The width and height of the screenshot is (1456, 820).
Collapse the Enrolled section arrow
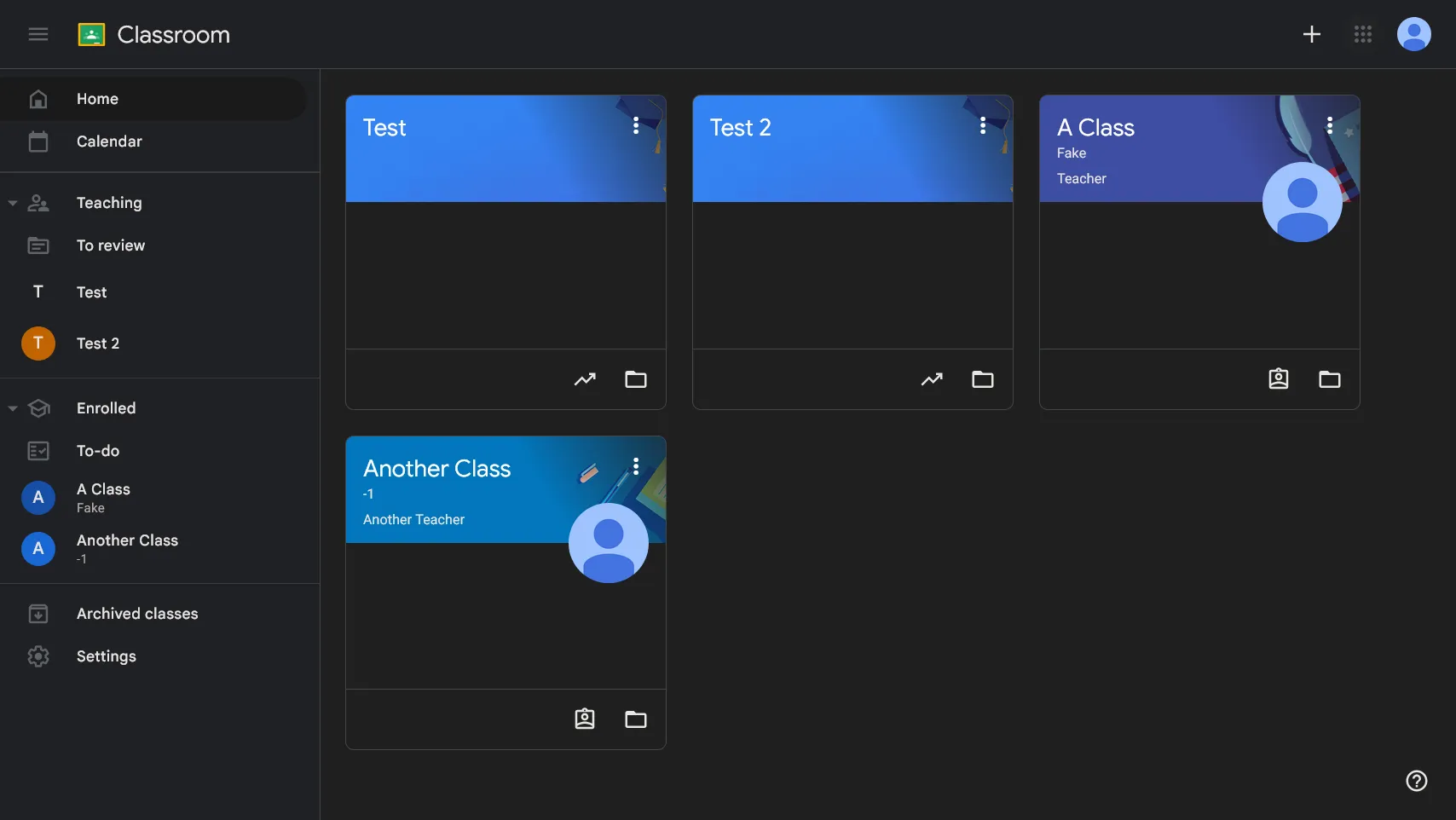coord(13,408)
